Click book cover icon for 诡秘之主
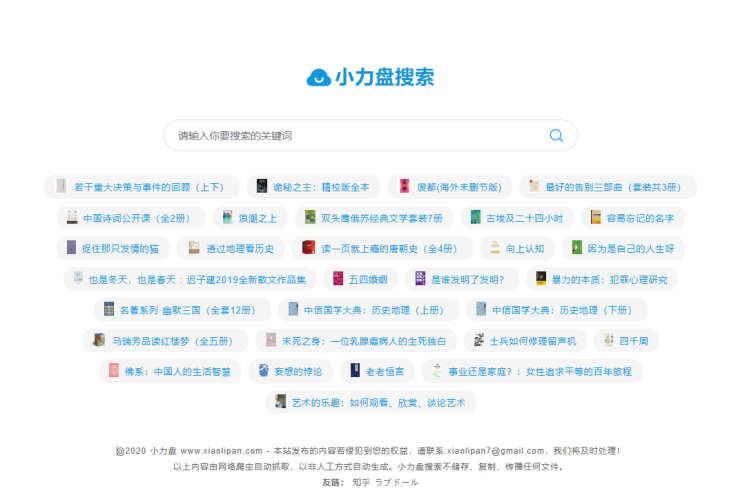747x500 pixels. pyautogui.click(x=262, y=186)
